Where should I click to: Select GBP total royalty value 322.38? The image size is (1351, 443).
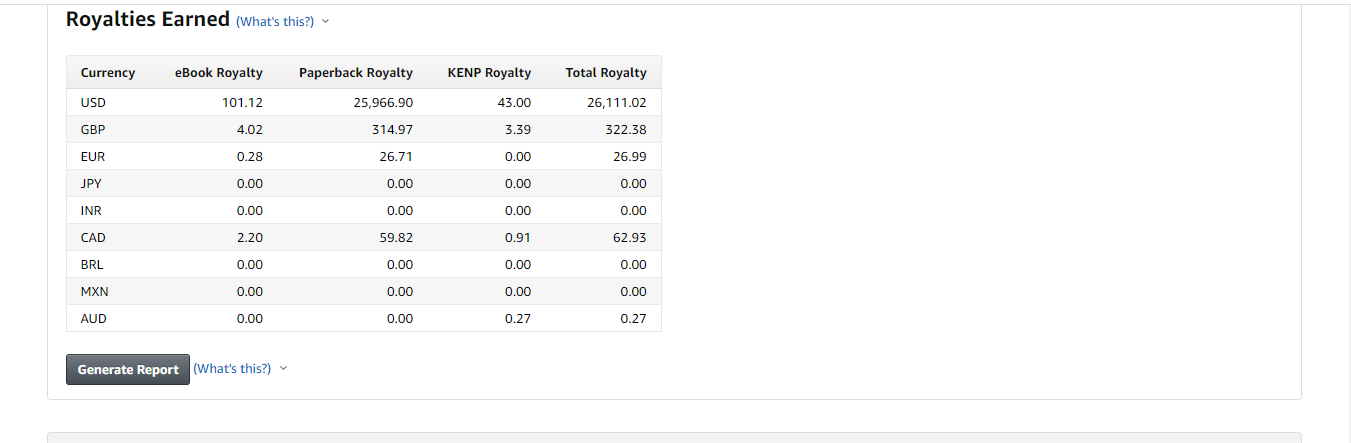(626, 129)
